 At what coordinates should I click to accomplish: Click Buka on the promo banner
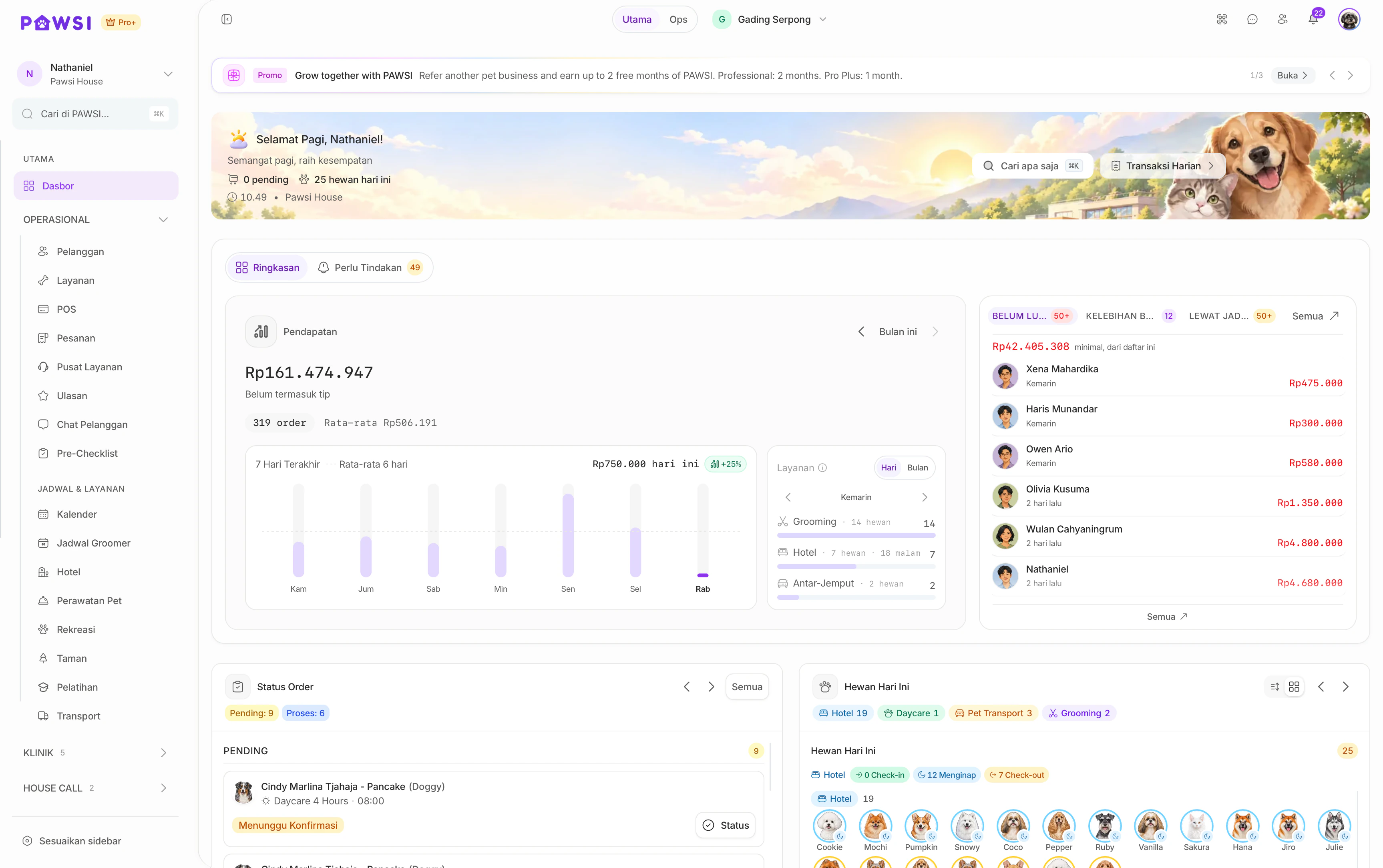(x=1292, y=75)
